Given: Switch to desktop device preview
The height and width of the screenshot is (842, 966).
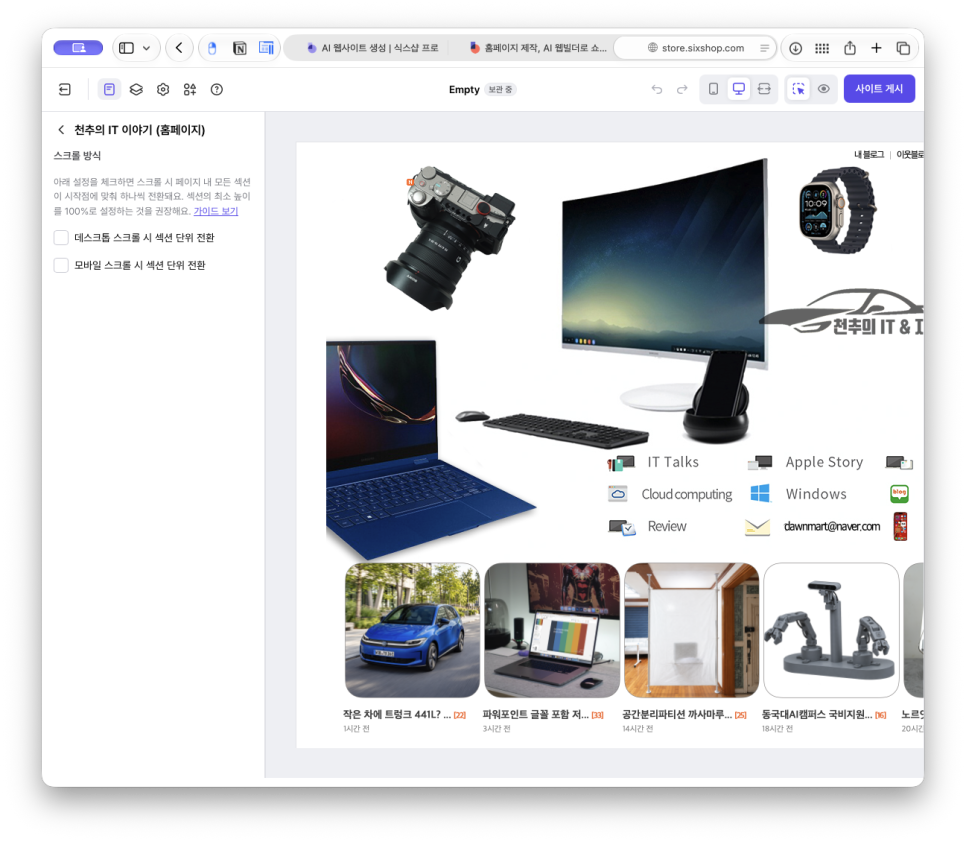Looking at the screenshot, I should pyautogui.click(x=738, y=89).
